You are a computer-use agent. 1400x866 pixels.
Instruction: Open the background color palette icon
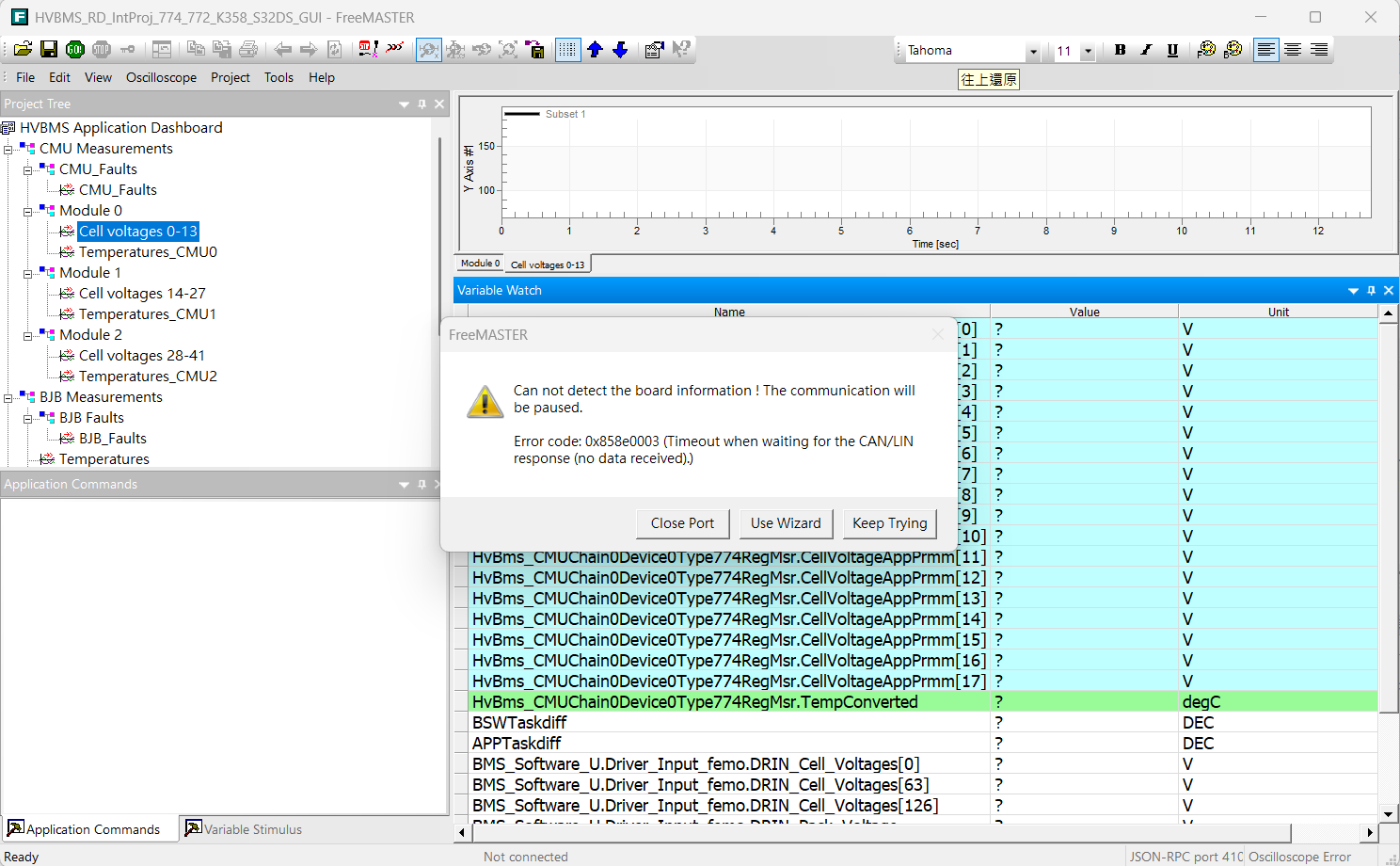tap(1233, 50)
